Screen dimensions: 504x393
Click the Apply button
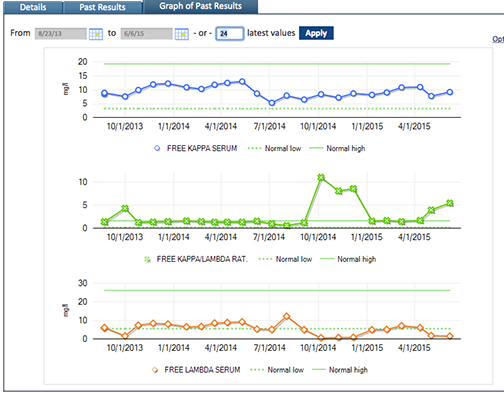click(x=316, y=33)
